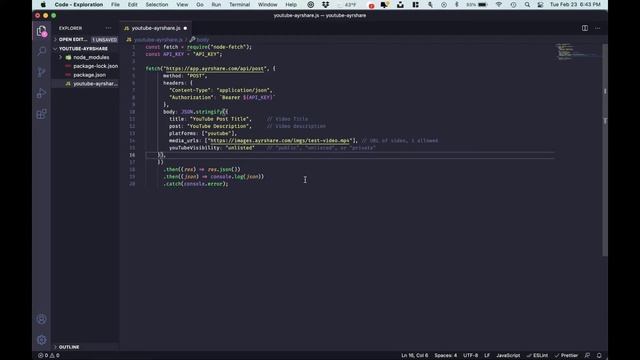The height and width of the screenshot is (360, 640).
Task: Open the Run menu
Action: (x=216, y=4)
